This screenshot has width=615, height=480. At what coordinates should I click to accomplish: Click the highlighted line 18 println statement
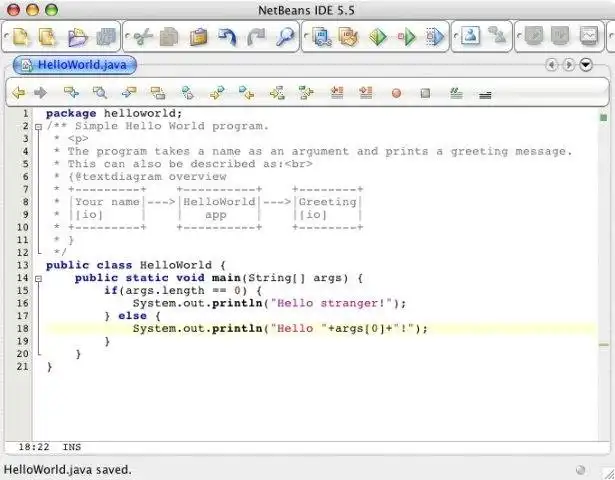(280, 329)
